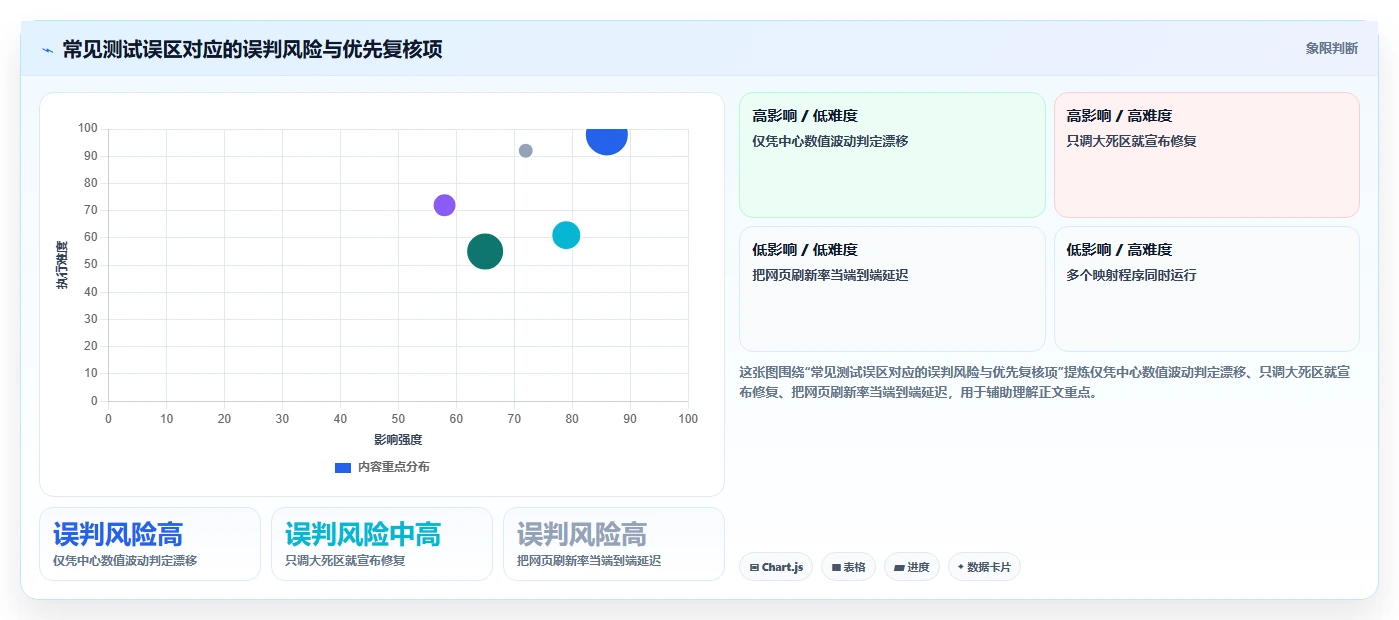Open the 低影响 / 高难度 quadrant card
The height and width of the screenshot is (620, 1399).
[1207, 289]
